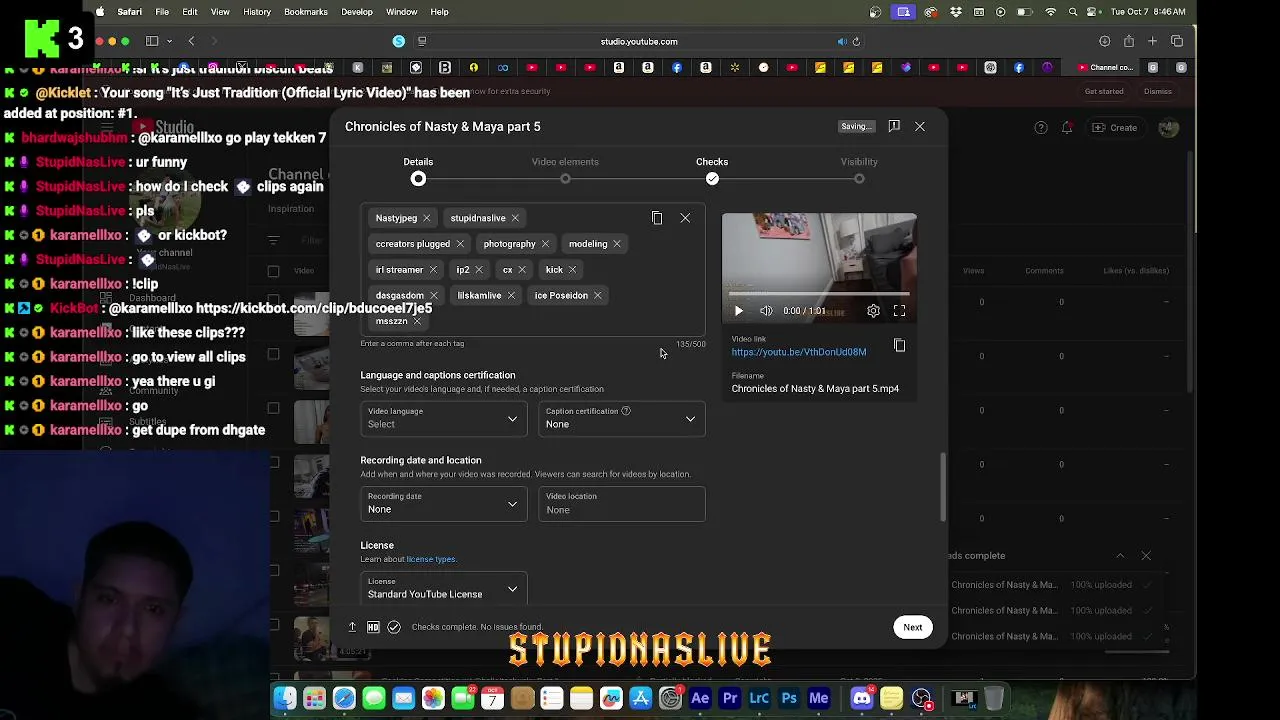
Task: Collapse the uploads complete panel
Action: coord(1120,556)
